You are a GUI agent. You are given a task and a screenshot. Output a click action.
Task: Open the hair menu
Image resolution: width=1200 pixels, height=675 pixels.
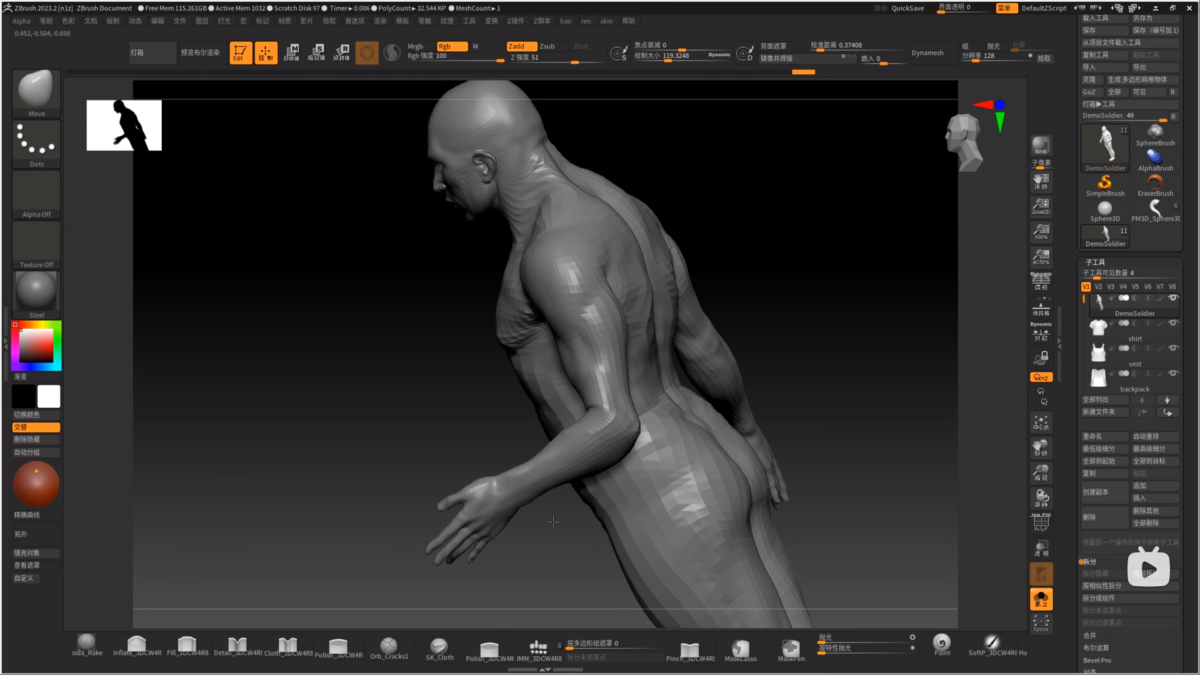566,21
